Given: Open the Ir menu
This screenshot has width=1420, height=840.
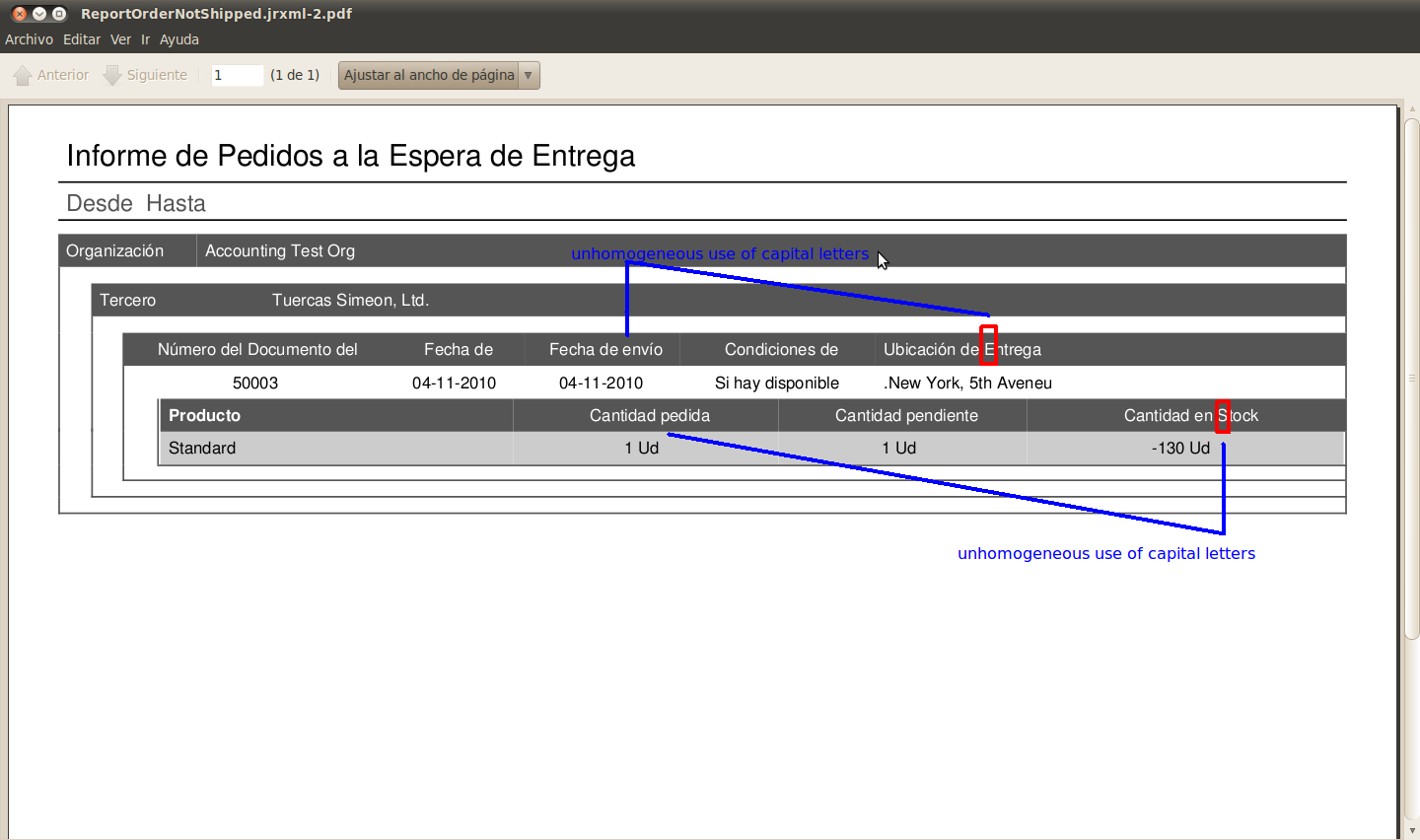Looking at the screenshot, I should 145,39.
